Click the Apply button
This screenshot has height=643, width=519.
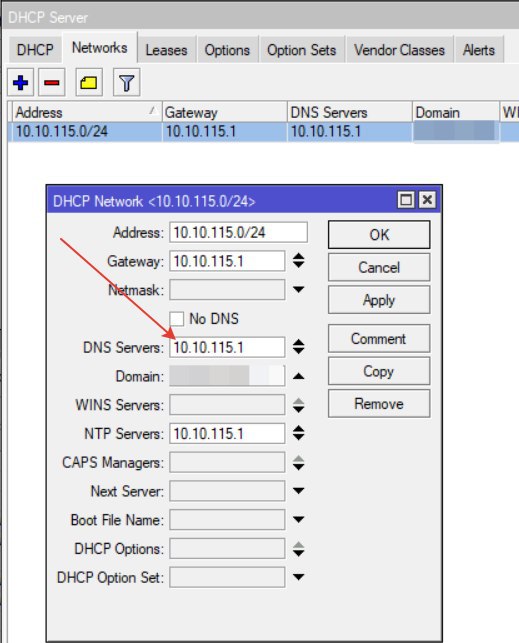[379, 300]
